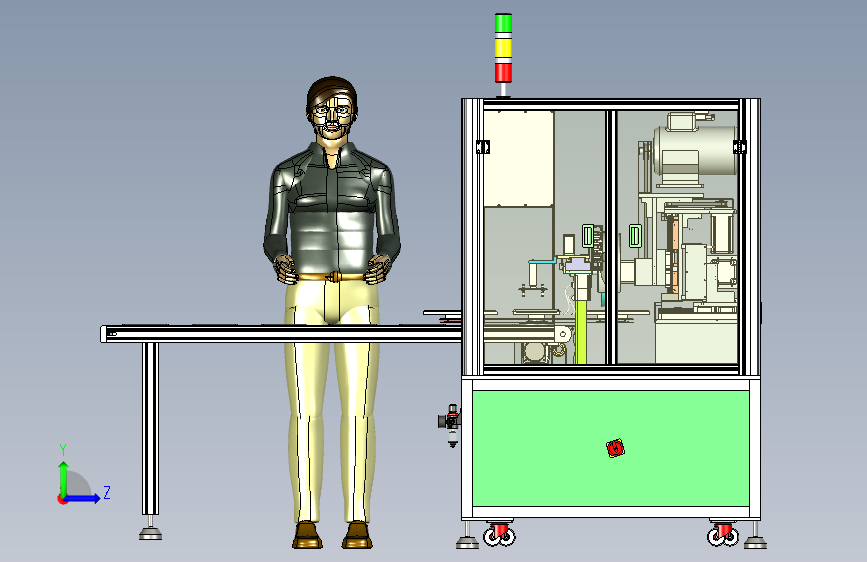Select the red lamp of the signal tower
This screenshot has width=867, height=562.
click(503, 72)
